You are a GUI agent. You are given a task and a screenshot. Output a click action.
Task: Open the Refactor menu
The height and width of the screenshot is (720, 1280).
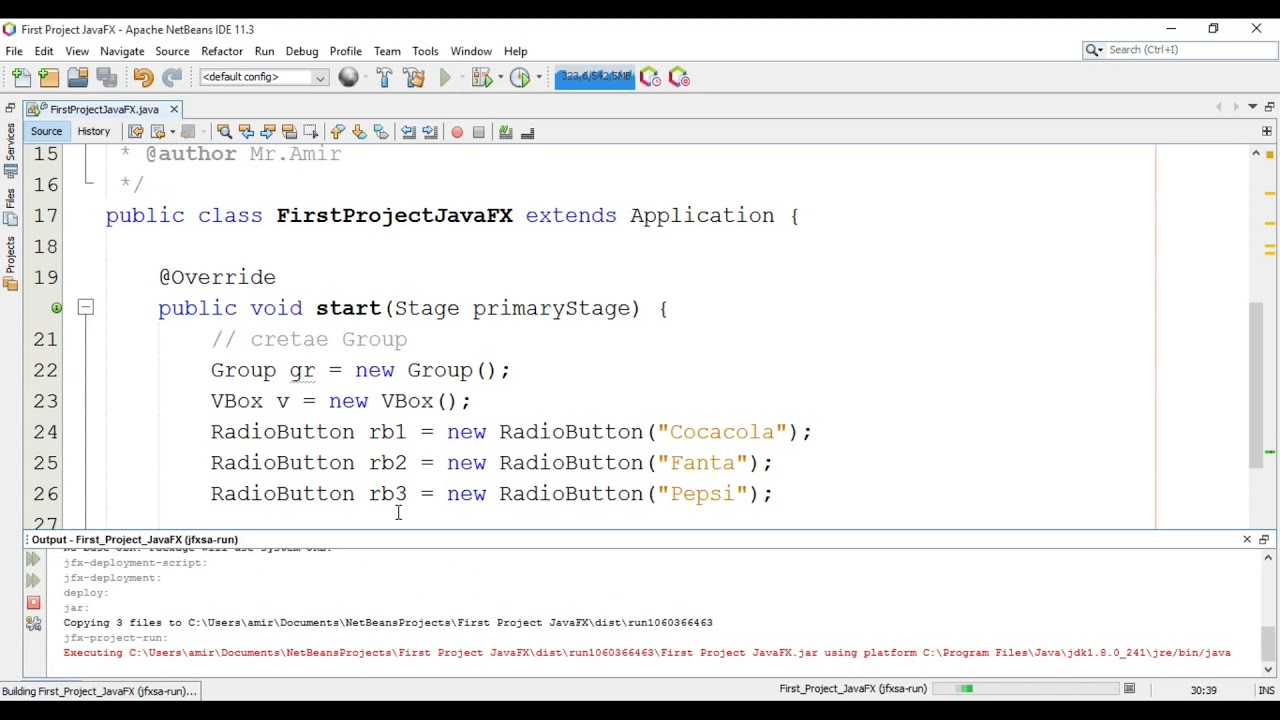(222, 51)
